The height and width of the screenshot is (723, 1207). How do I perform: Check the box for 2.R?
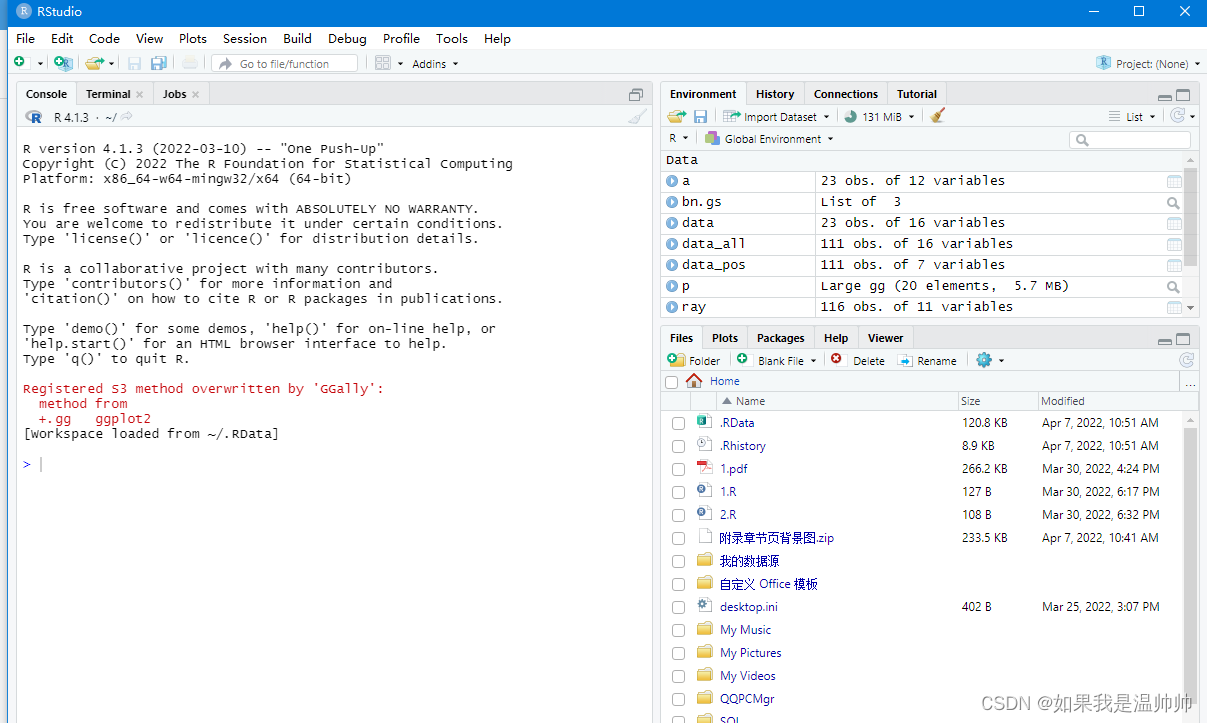pyautogui.click(x=678, y=516)
